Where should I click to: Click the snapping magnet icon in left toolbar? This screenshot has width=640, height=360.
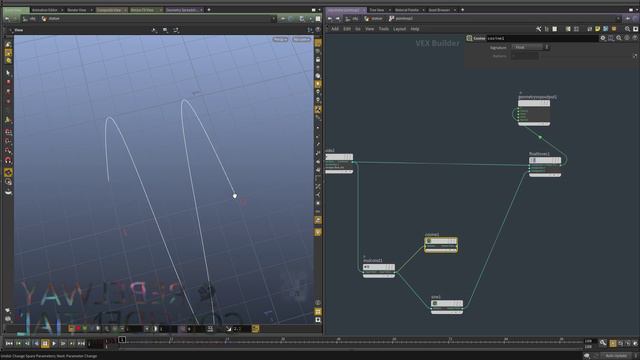click(x=8, y=160)
